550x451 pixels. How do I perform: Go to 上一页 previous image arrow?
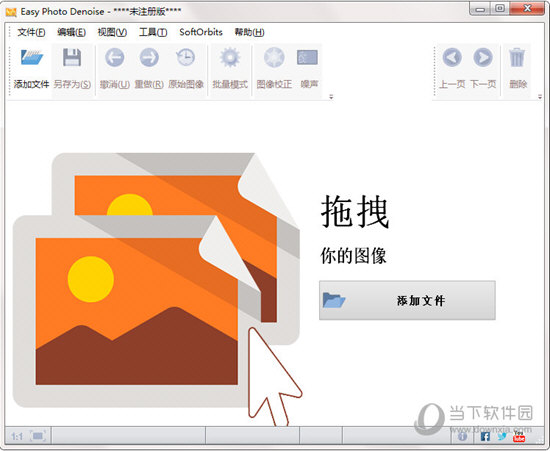[x=452, y=58]
